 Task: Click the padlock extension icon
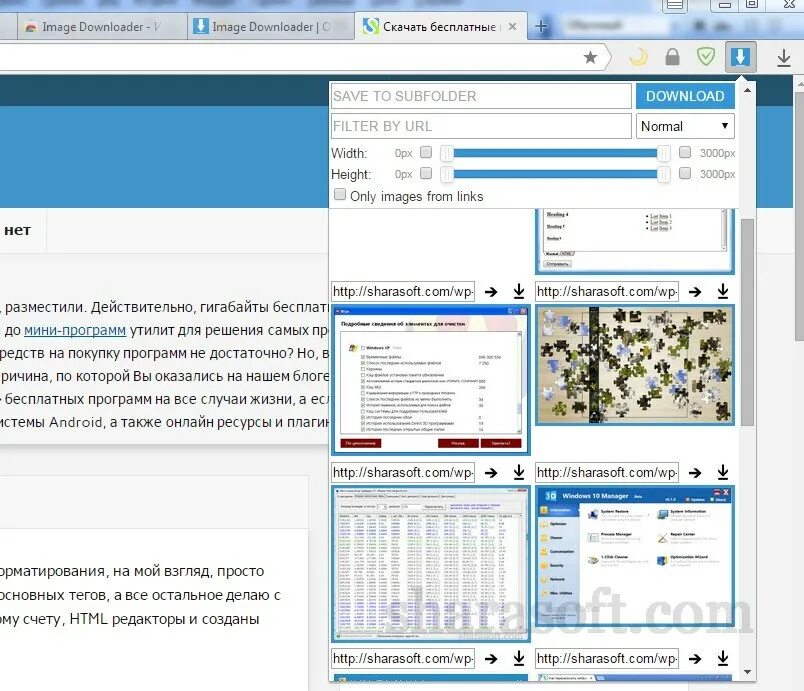coord(672,57)
